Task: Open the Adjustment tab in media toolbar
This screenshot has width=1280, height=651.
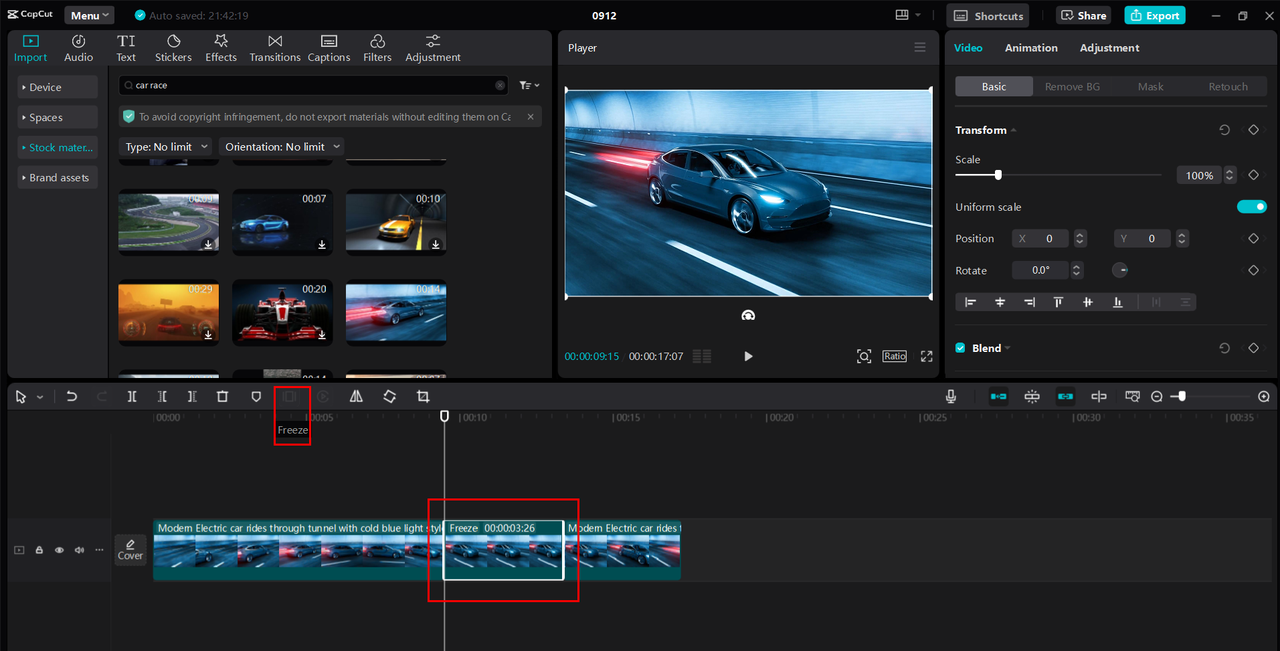Action: [x=433, y=48]
